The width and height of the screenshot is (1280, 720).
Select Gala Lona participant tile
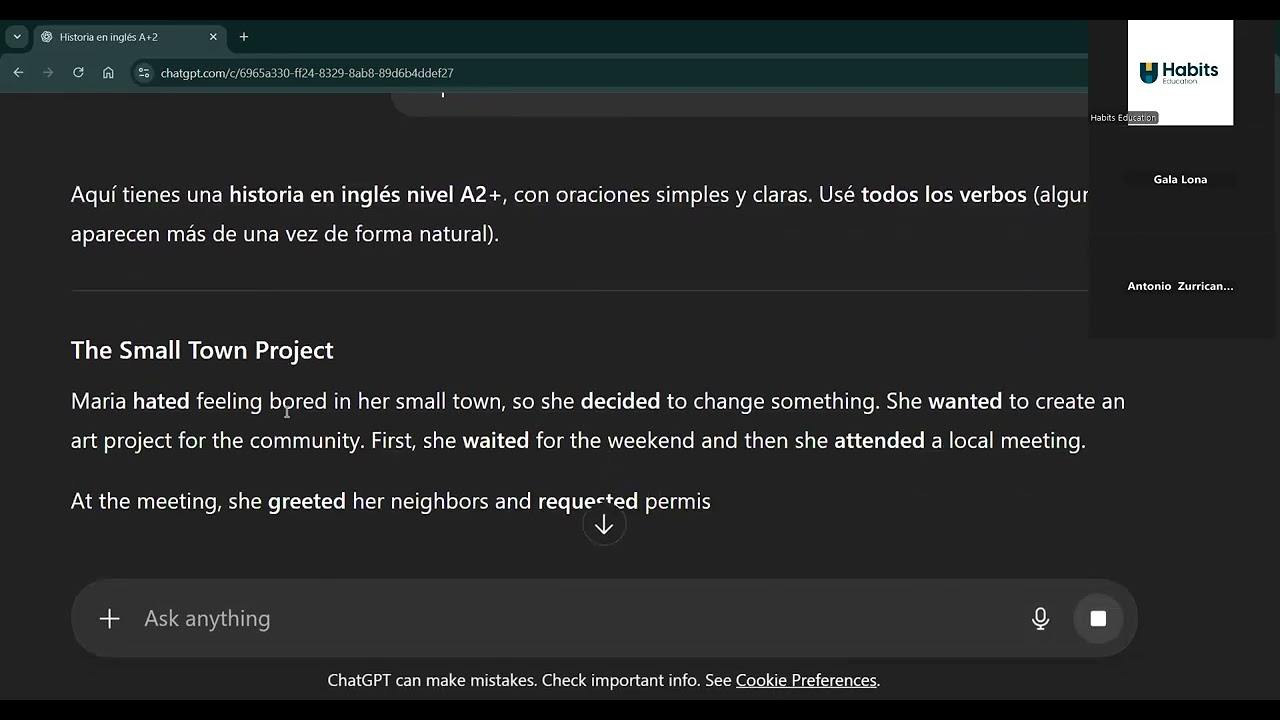(1180, 179)
